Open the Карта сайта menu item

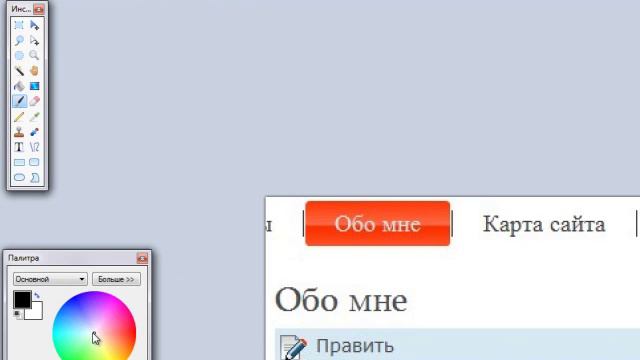point(544,224)
